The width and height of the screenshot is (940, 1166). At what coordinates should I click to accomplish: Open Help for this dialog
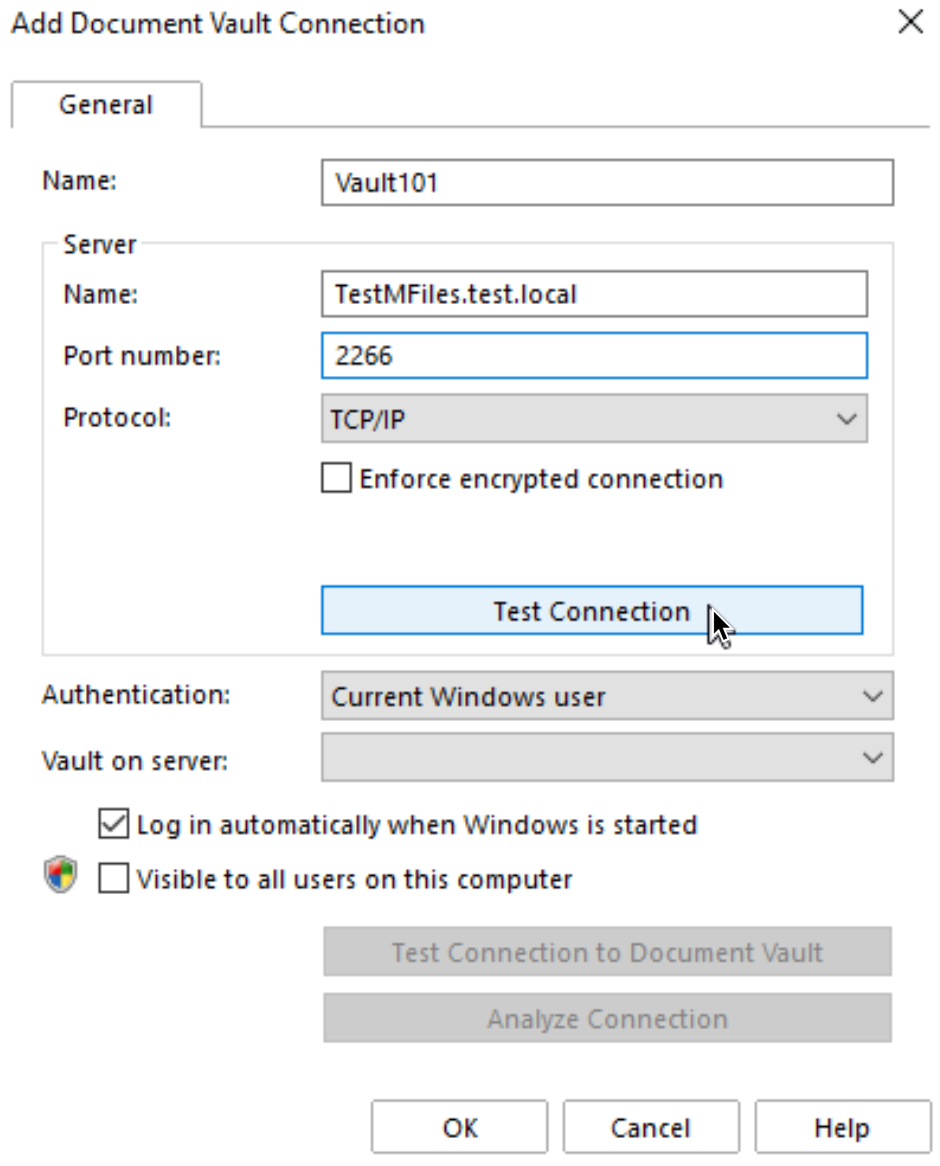tap(843, 1127)
